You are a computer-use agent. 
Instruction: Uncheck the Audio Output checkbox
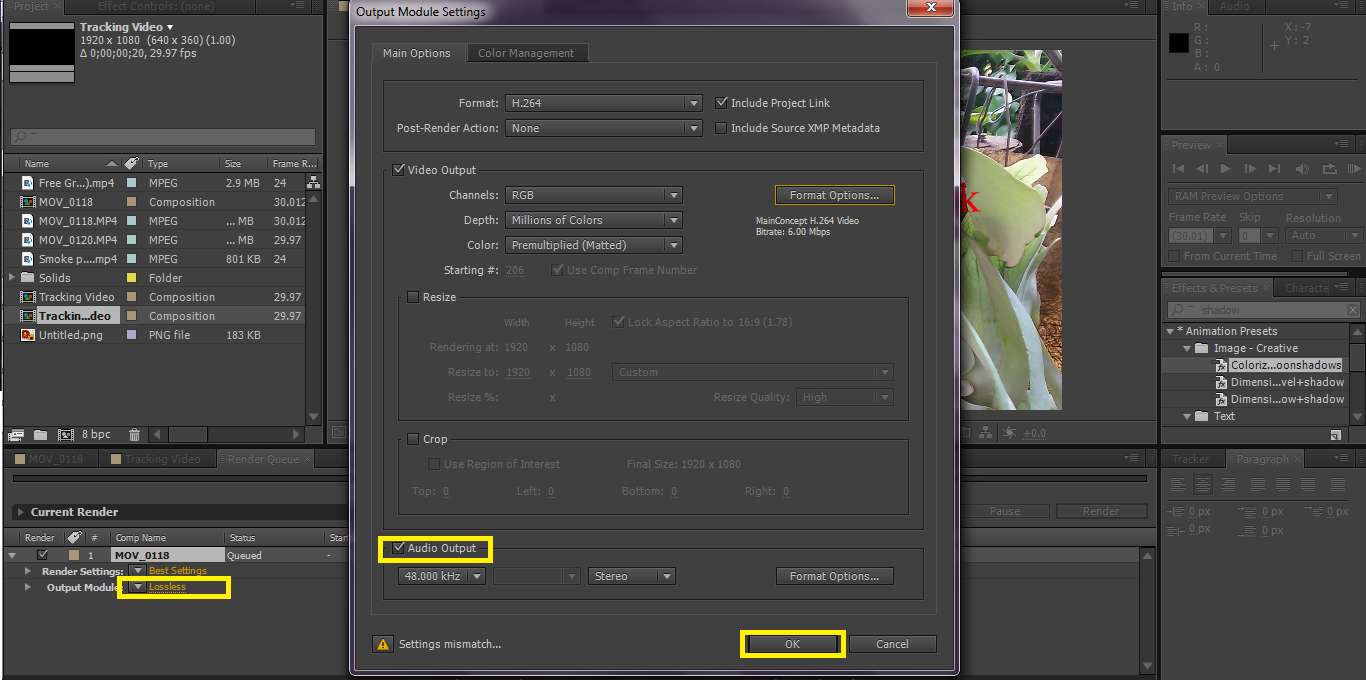(x=399, y=549)
